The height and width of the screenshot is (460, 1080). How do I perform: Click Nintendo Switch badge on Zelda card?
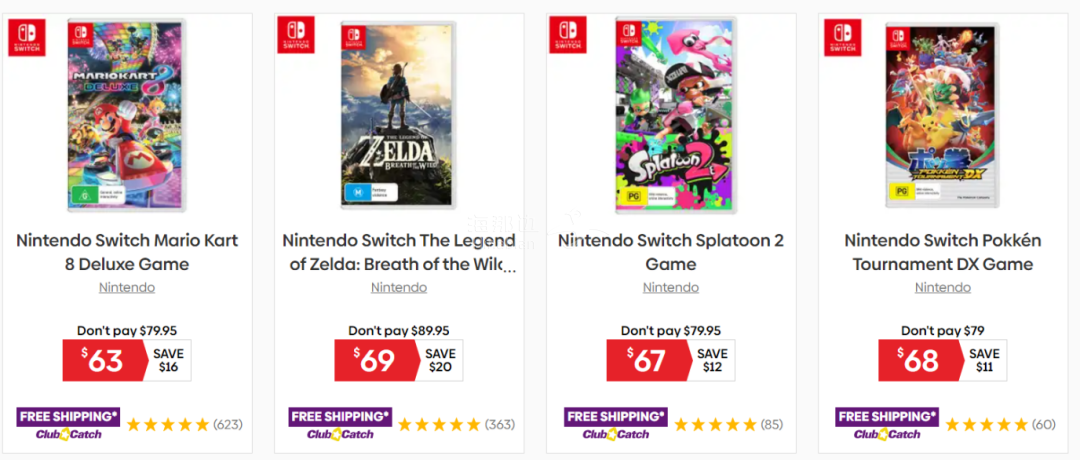[295, 33]
